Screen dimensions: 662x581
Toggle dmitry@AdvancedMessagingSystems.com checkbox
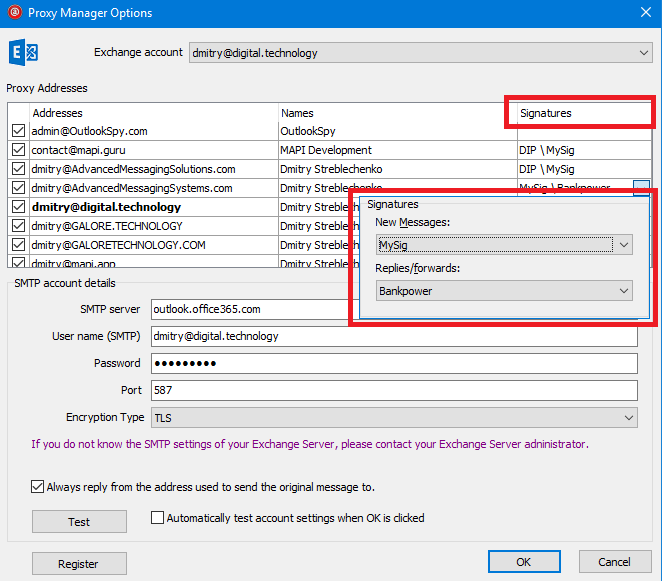[18, 187]
